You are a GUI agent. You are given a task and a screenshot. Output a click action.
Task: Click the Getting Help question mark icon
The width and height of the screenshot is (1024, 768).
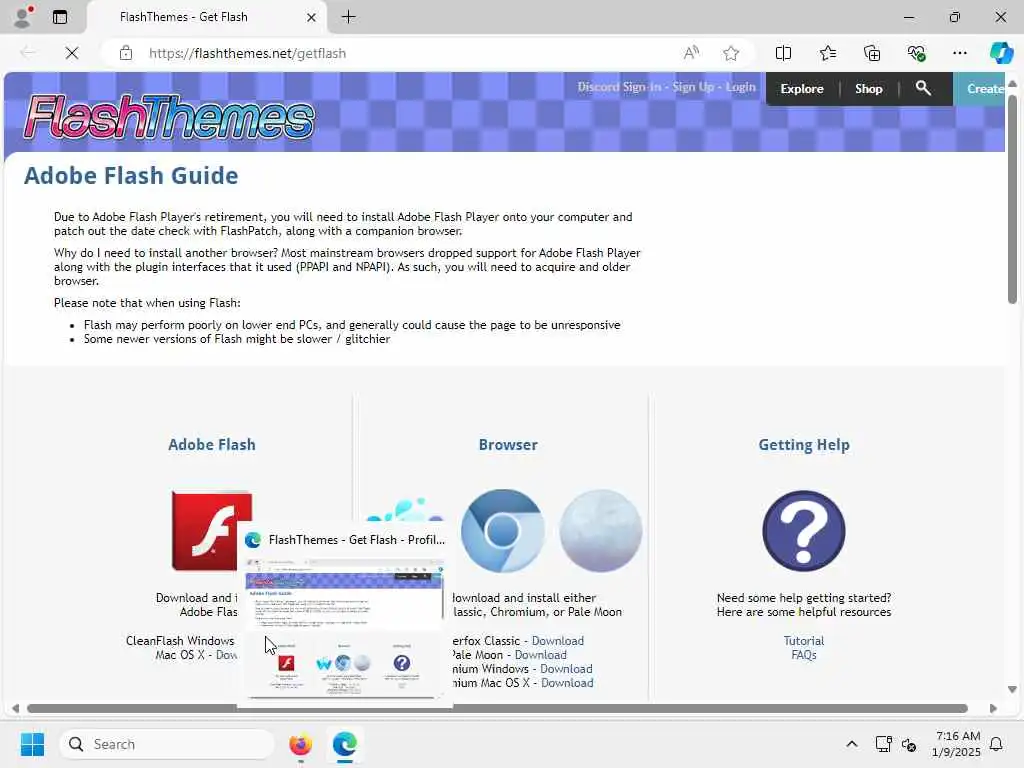pos(804,531)
